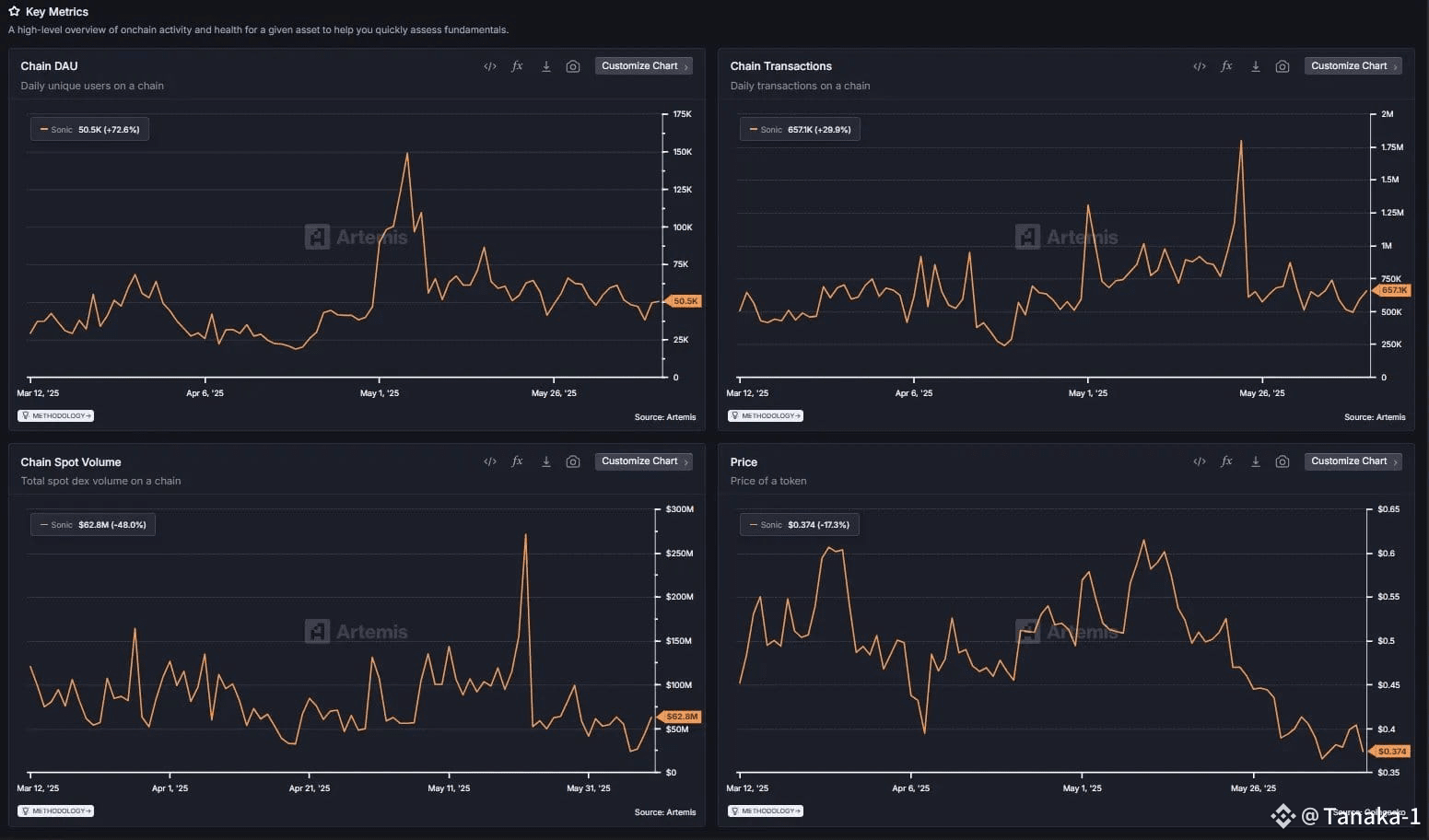
Task: Click the 'Total spot dex volume on a chain' subtitle
Action: (100, 481)
